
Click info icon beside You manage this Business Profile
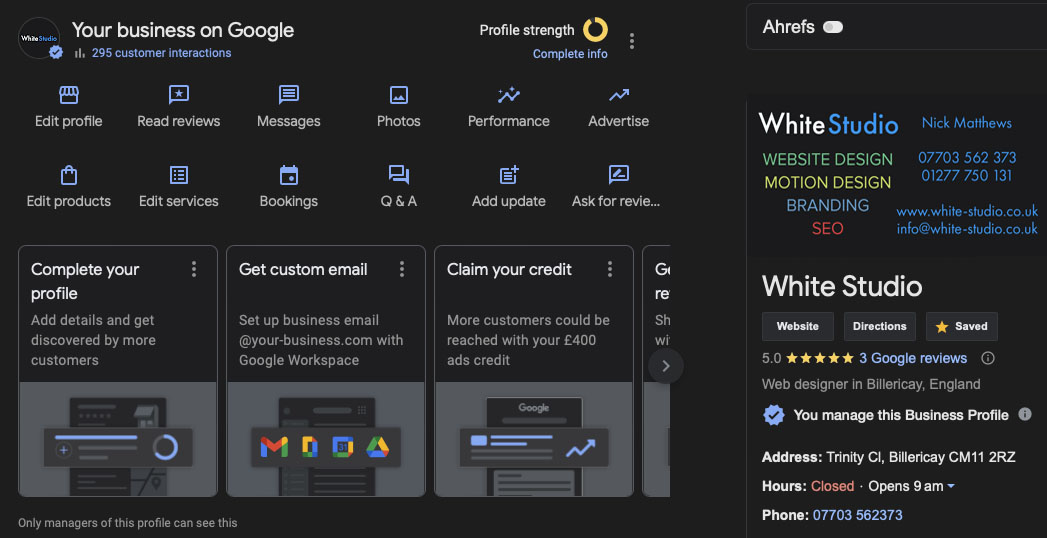click(x=1025, y=414)
